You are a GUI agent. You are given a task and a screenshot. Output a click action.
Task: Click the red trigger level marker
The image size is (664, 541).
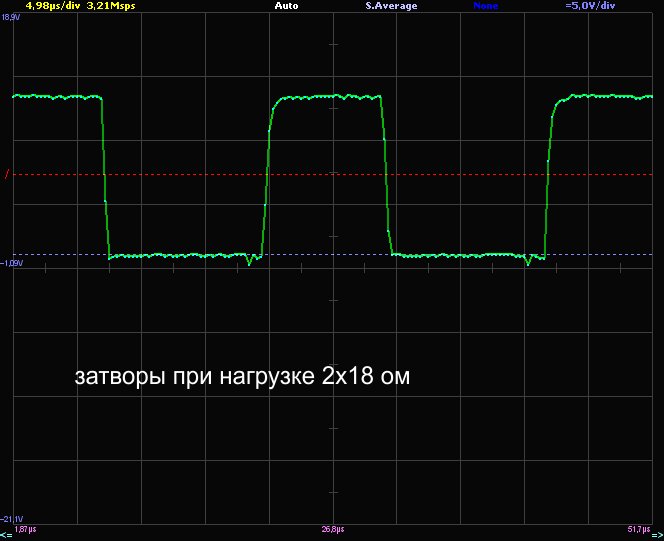click(x=7, y=174)
